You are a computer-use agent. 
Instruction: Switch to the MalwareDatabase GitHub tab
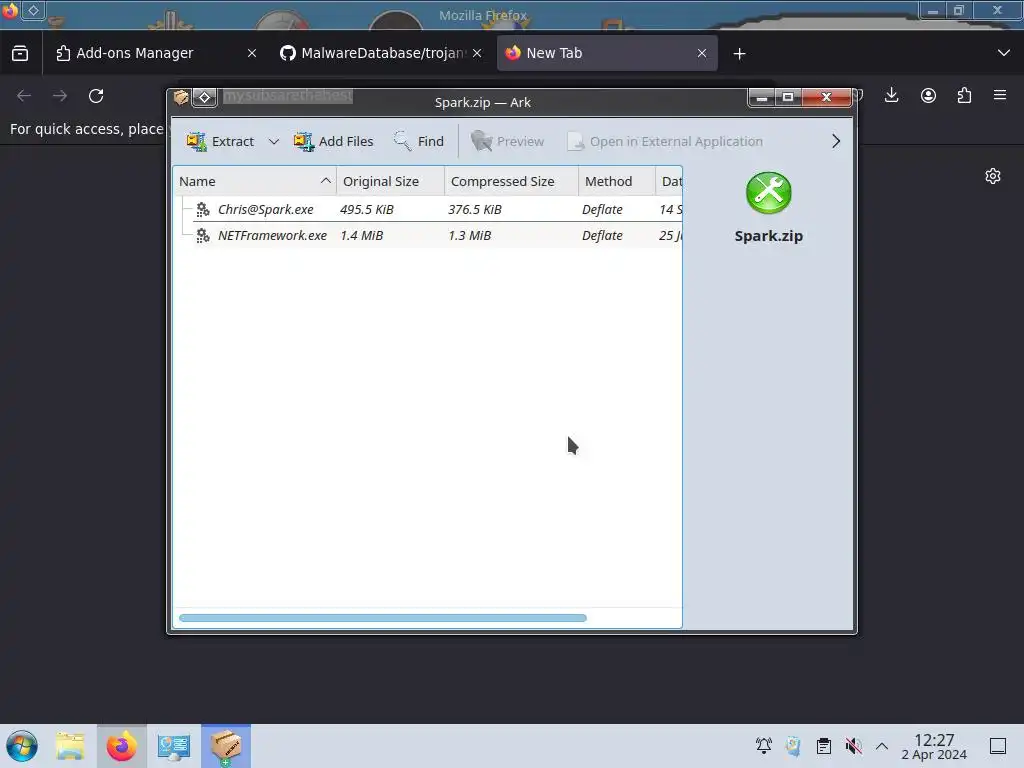[x=382, y=53]
